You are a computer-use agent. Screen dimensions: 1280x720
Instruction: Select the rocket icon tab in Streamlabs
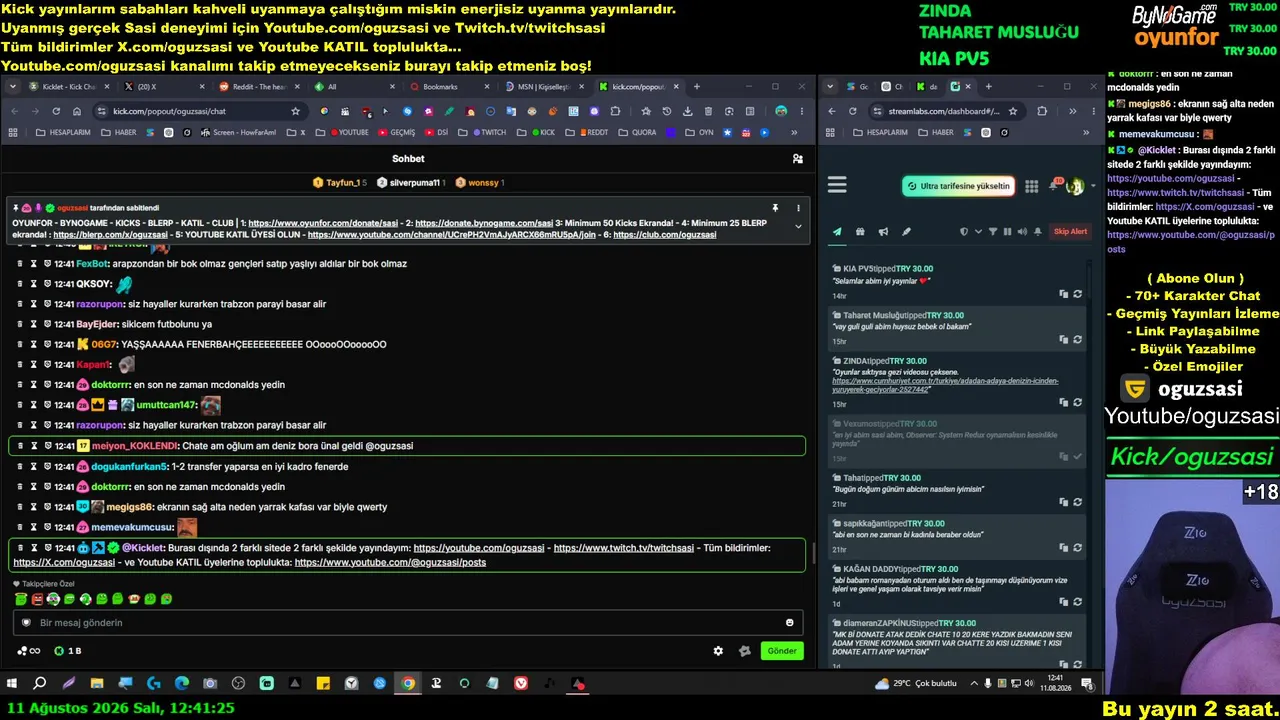tap(906, 232)
